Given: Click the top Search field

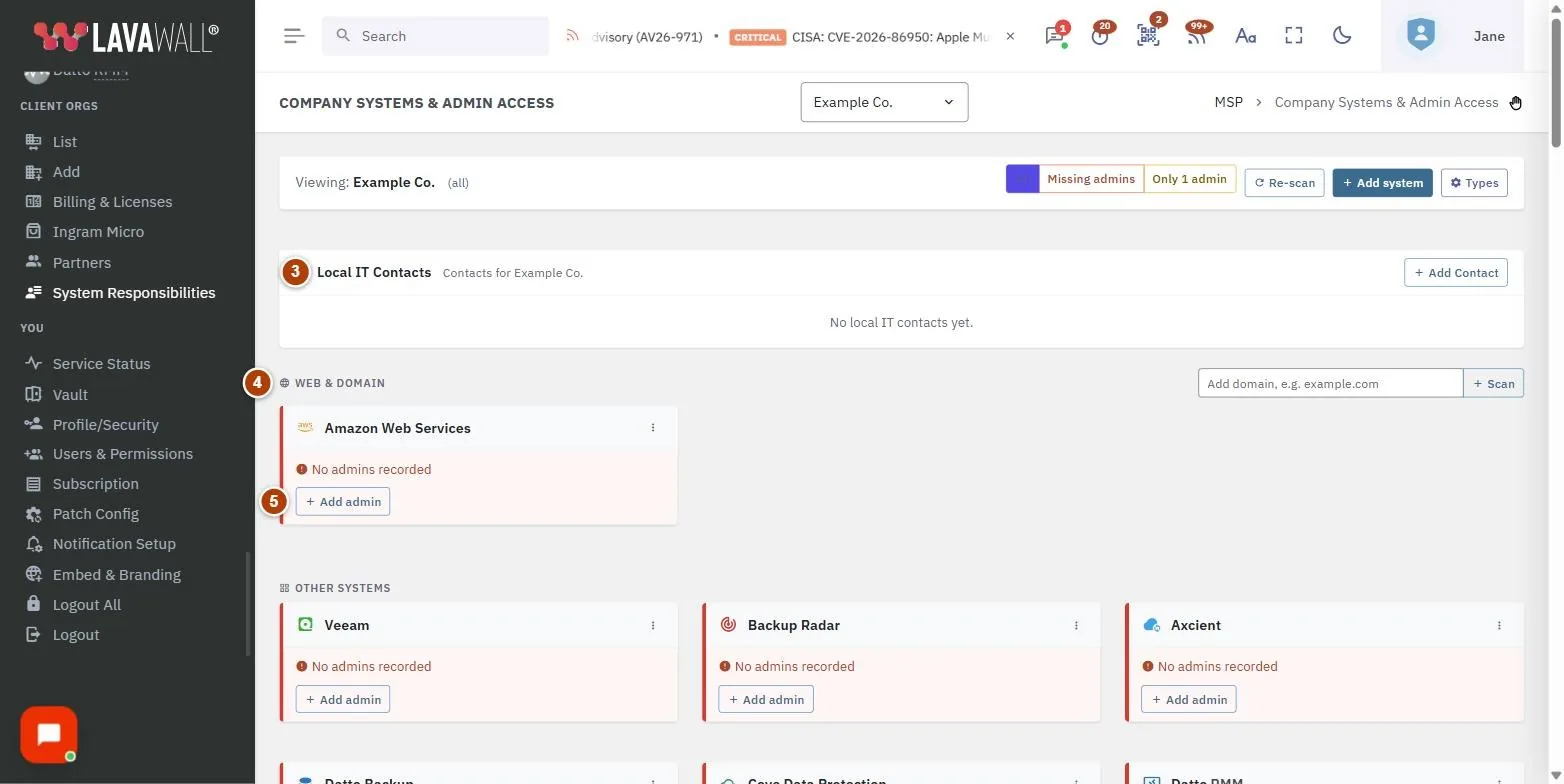Looking at the screenshot, I should point(435,36).
